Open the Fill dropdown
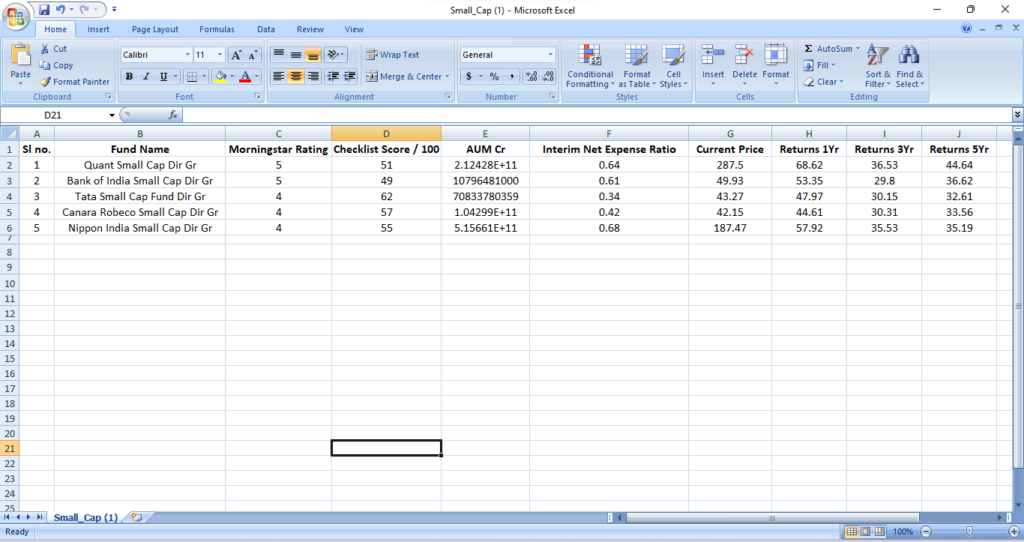 819,65
